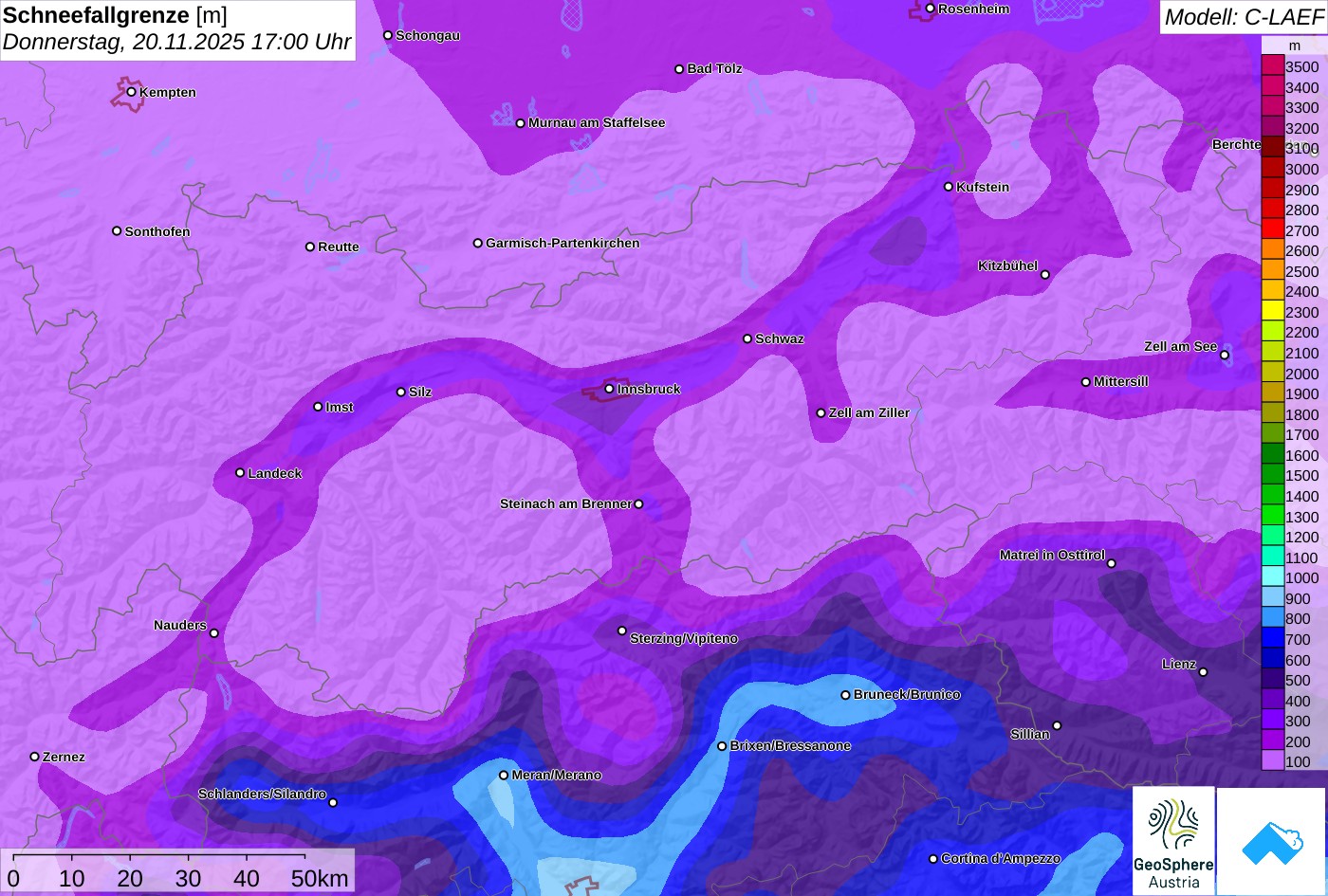This screenshot has height=896, width=1328.
Task: Click the GeoSphere Austria logo
Action: pyautogui.click(x=1173, y=841)
